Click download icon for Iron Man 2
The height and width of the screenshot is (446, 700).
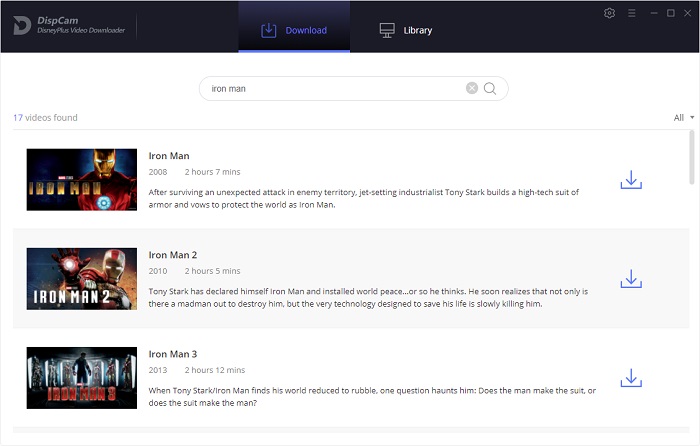630,279
